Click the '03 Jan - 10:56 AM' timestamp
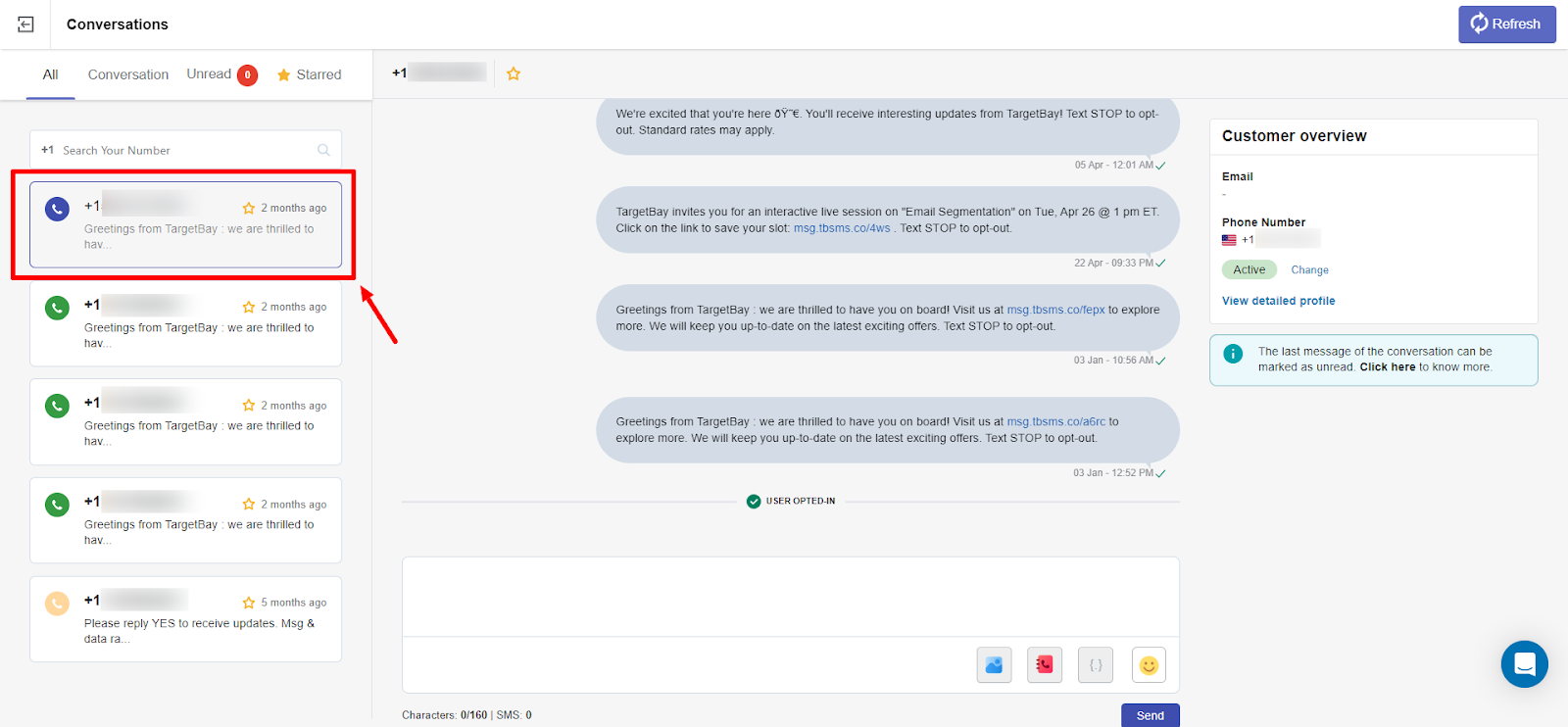 [1113, 361]
